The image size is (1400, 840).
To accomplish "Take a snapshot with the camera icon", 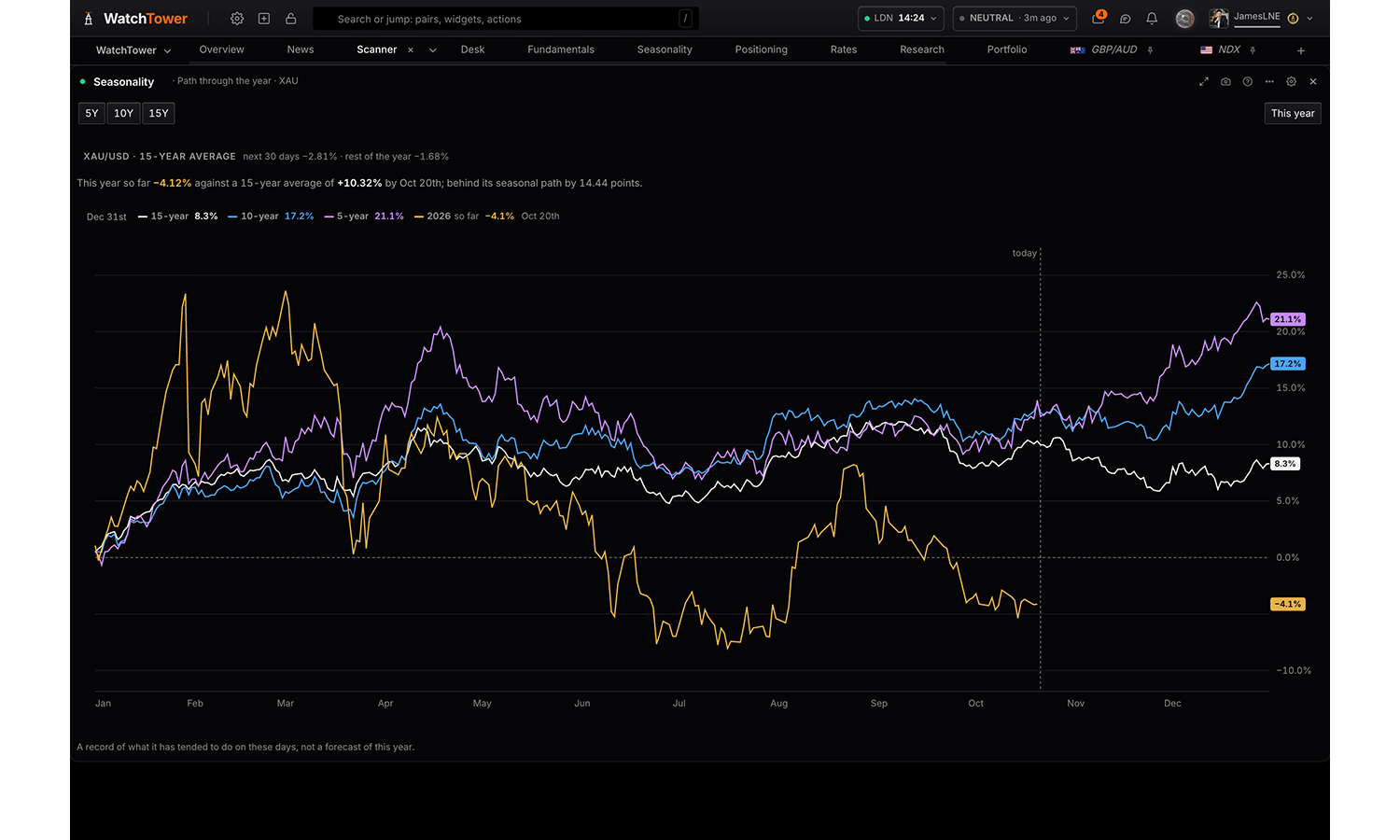I will coord(1225,82).
